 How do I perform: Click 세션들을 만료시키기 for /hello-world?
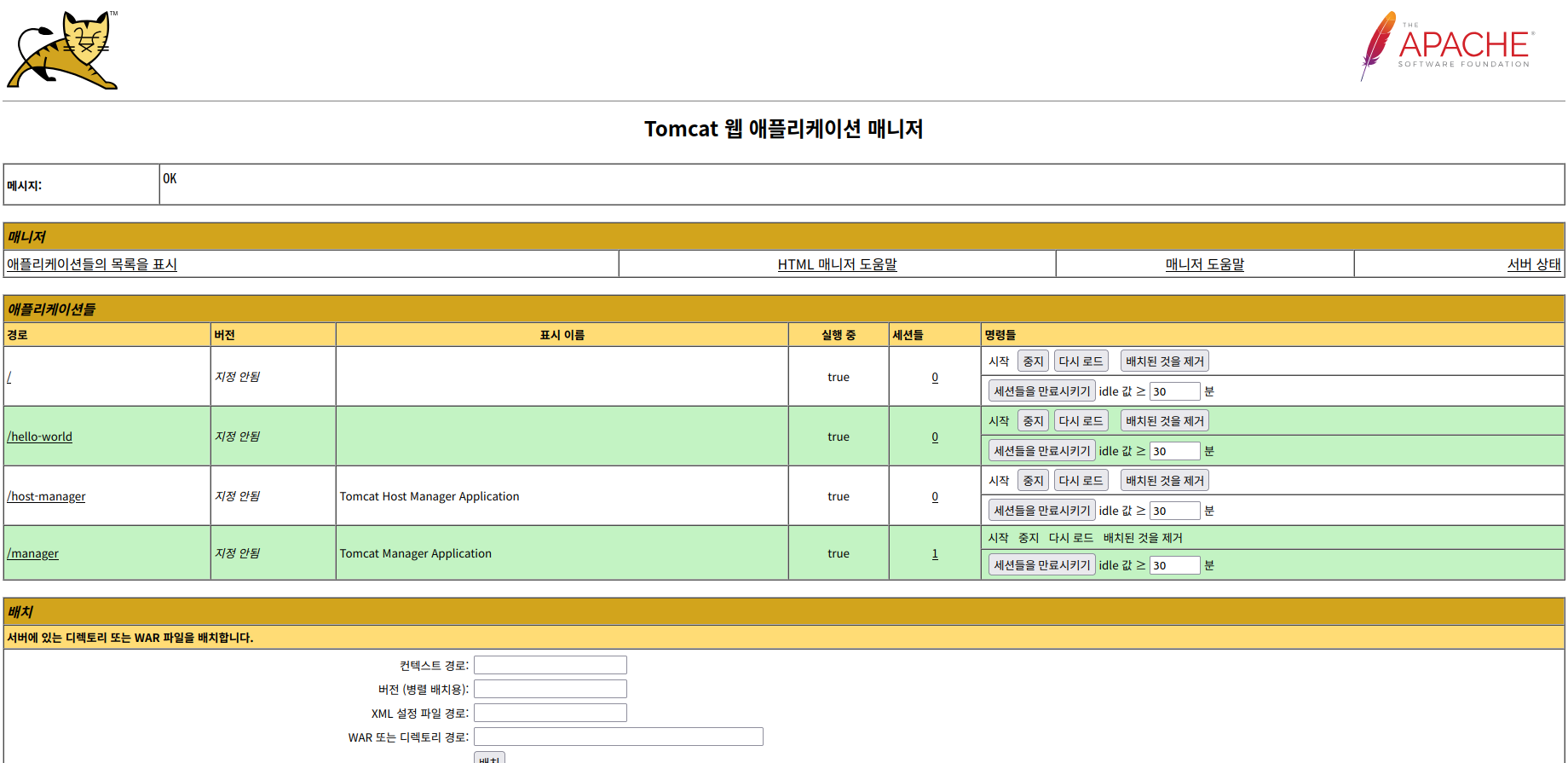(x=1041, y=451)
